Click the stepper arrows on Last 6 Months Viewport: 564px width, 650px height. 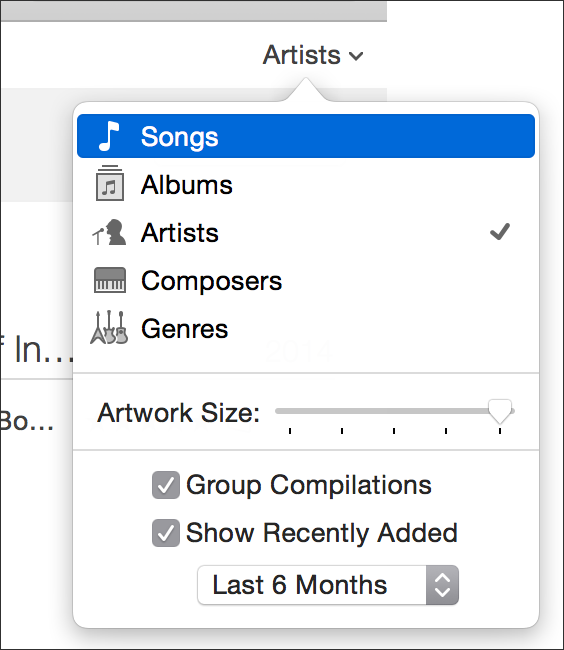[442, 585]
